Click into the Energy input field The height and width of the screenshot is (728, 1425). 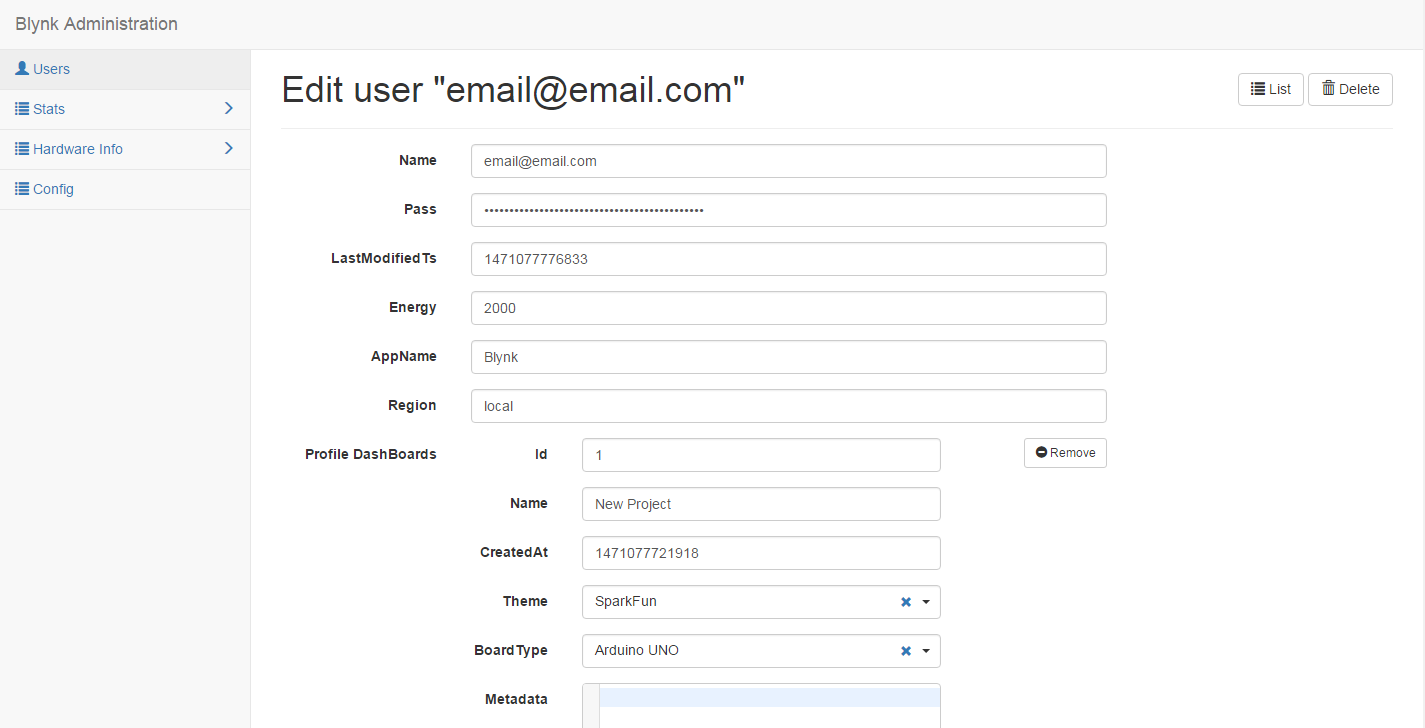pos(788,308)
